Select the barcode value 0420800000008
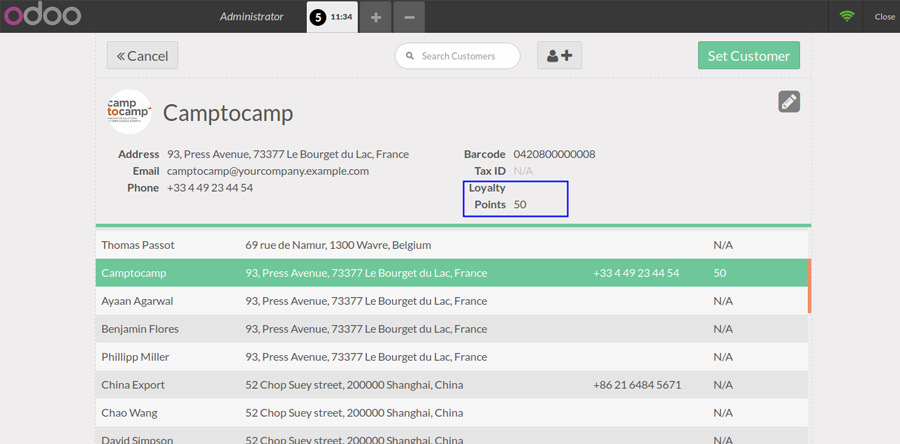The width and height of the screenshot is (900, 444). (554, 154)
